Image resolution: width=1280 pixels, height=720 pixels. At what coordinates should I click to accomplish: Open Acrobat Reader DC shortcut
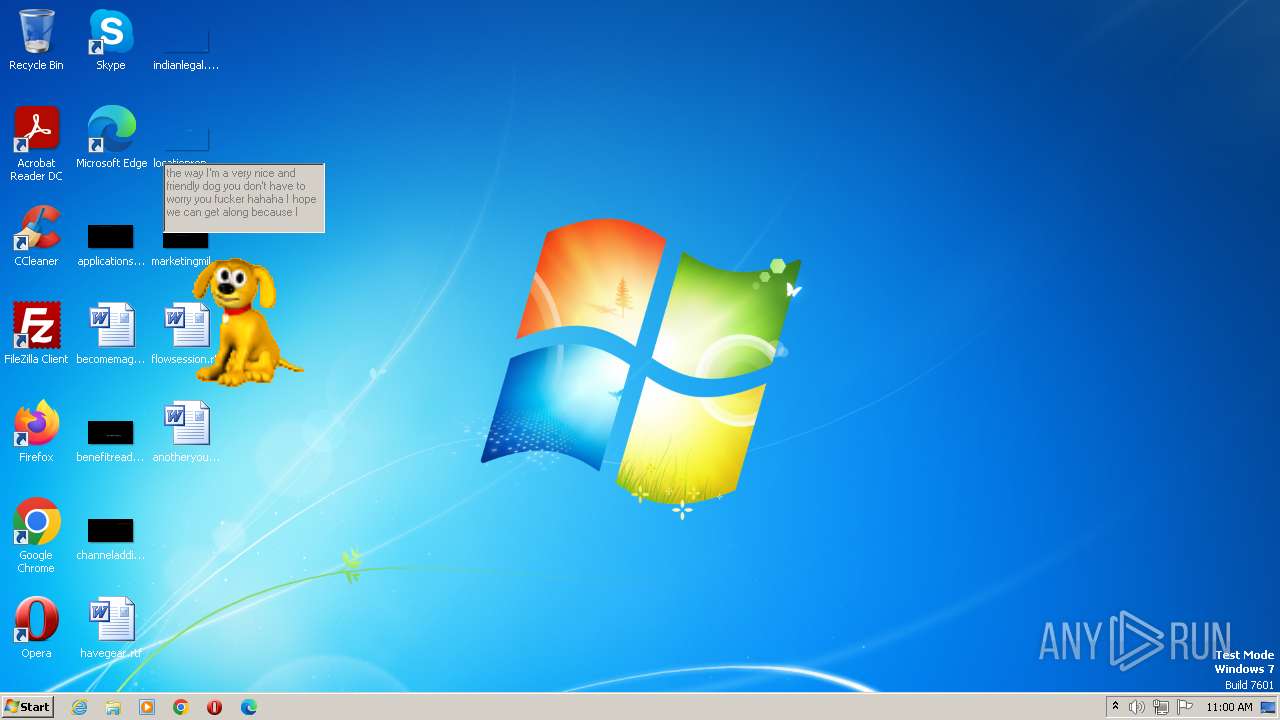tap(36, 144)
